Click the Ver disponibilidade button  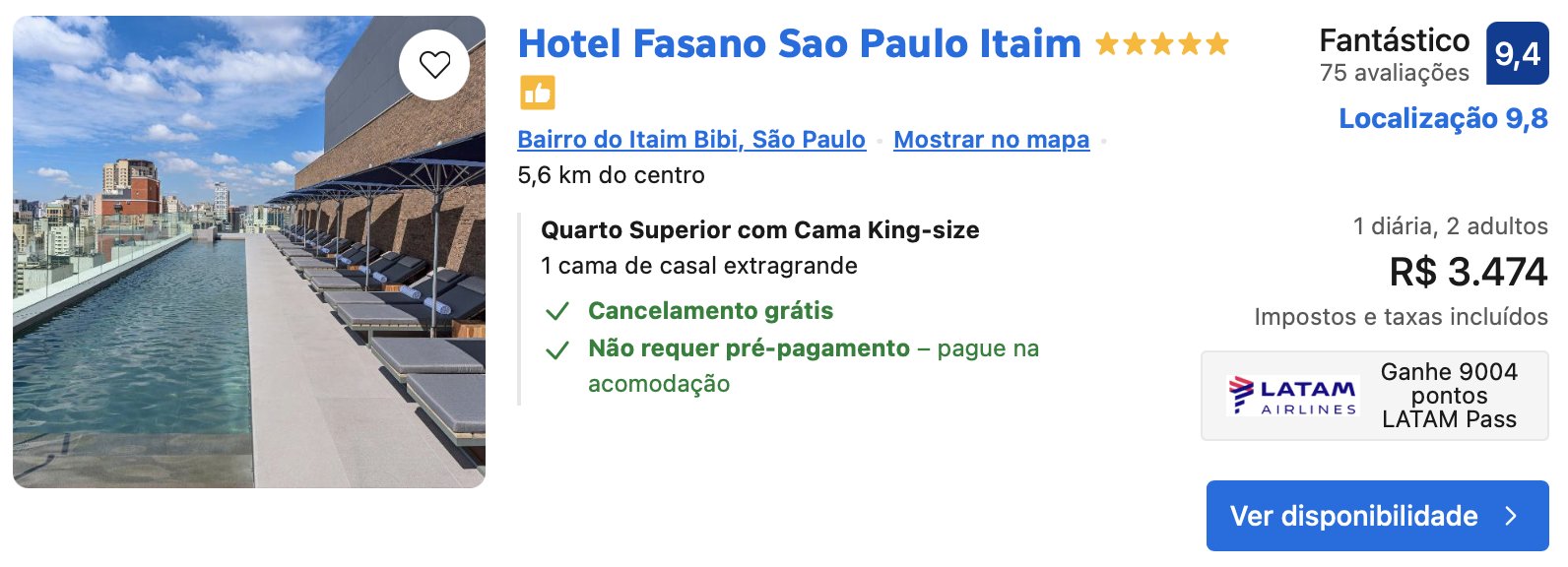(x=1377, y=516)
